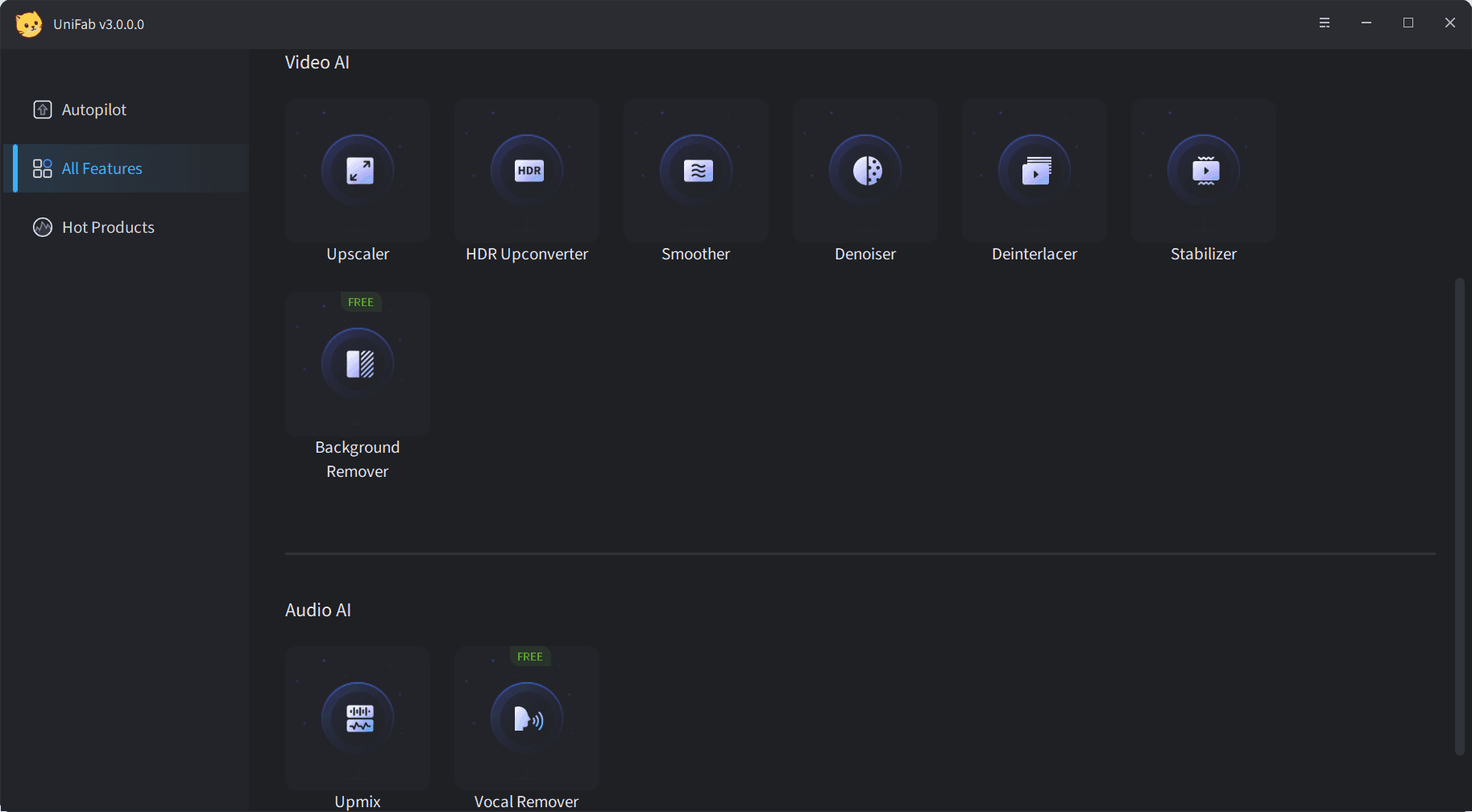The width and height of the screenshot is (1472, 812).
Task: Click the HDR Upconverter label
Action: 527,255
